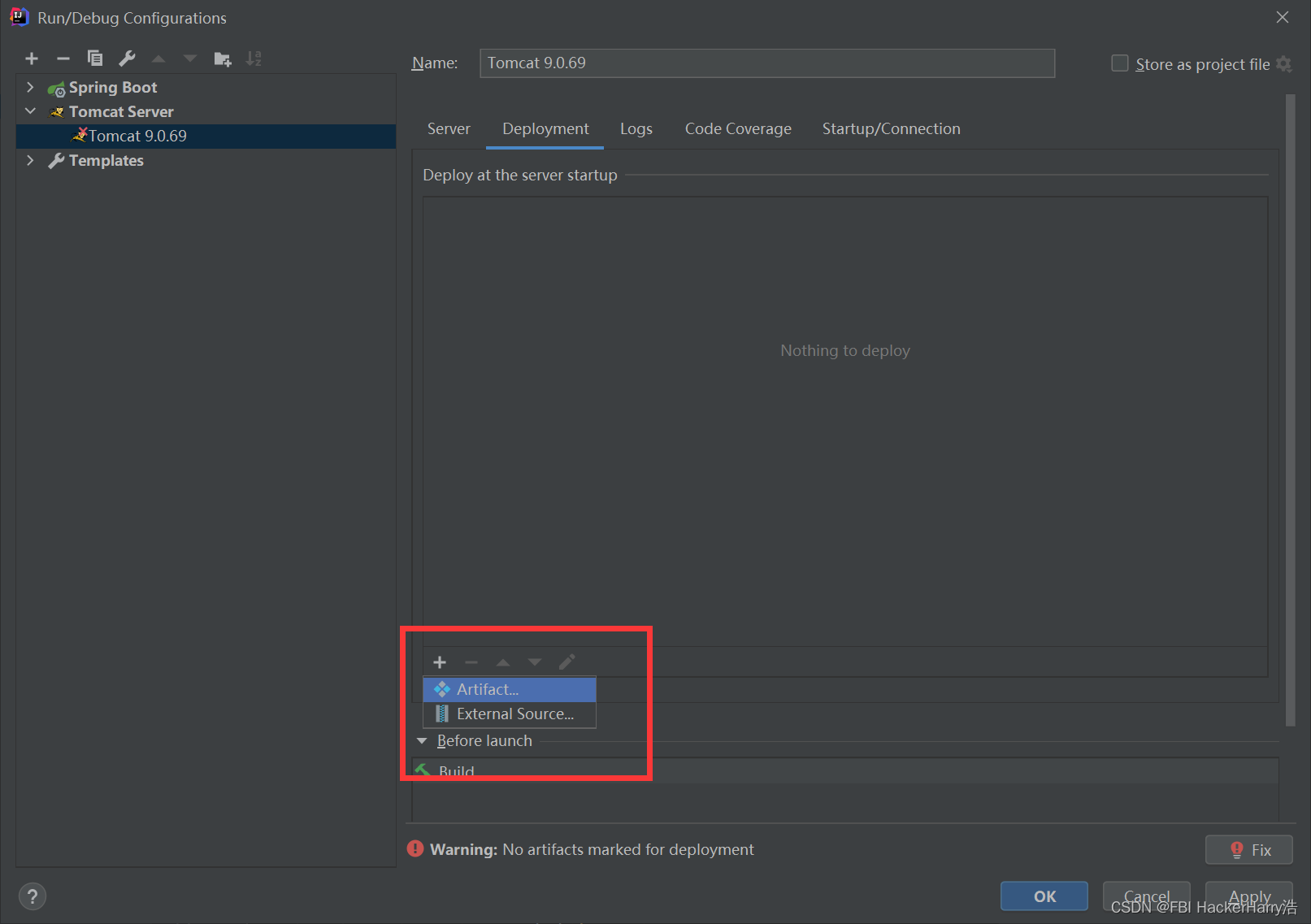1311x924 pixels.
Task: Click the Apply button
Action: pyautogui.click(x=1249, y=896)
